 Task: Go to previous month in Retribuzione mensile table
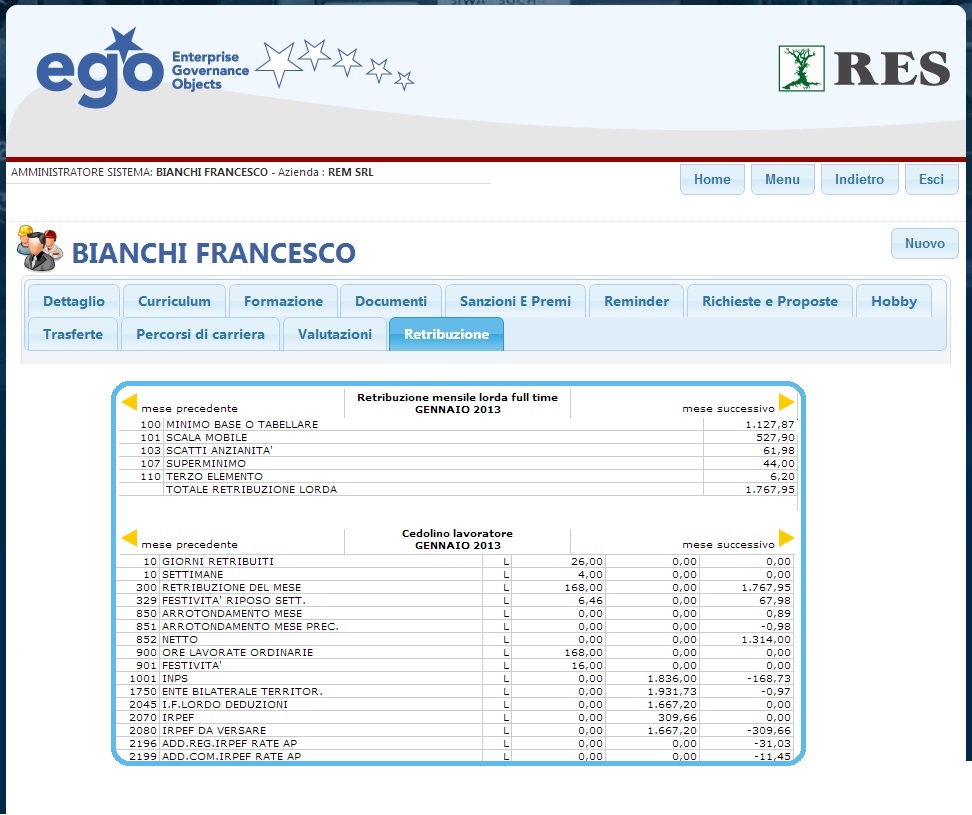[130, 402]
